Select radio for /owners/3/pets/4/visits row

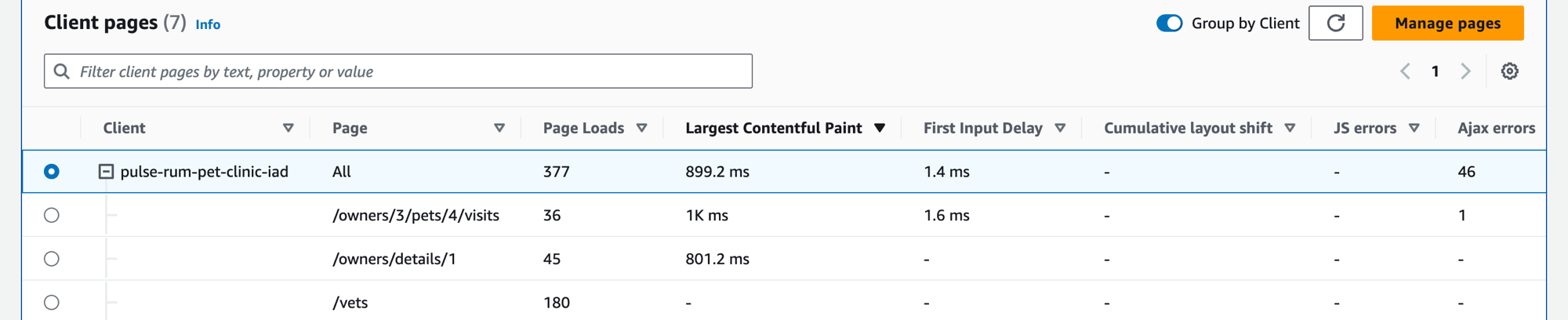tap(52, 215)
